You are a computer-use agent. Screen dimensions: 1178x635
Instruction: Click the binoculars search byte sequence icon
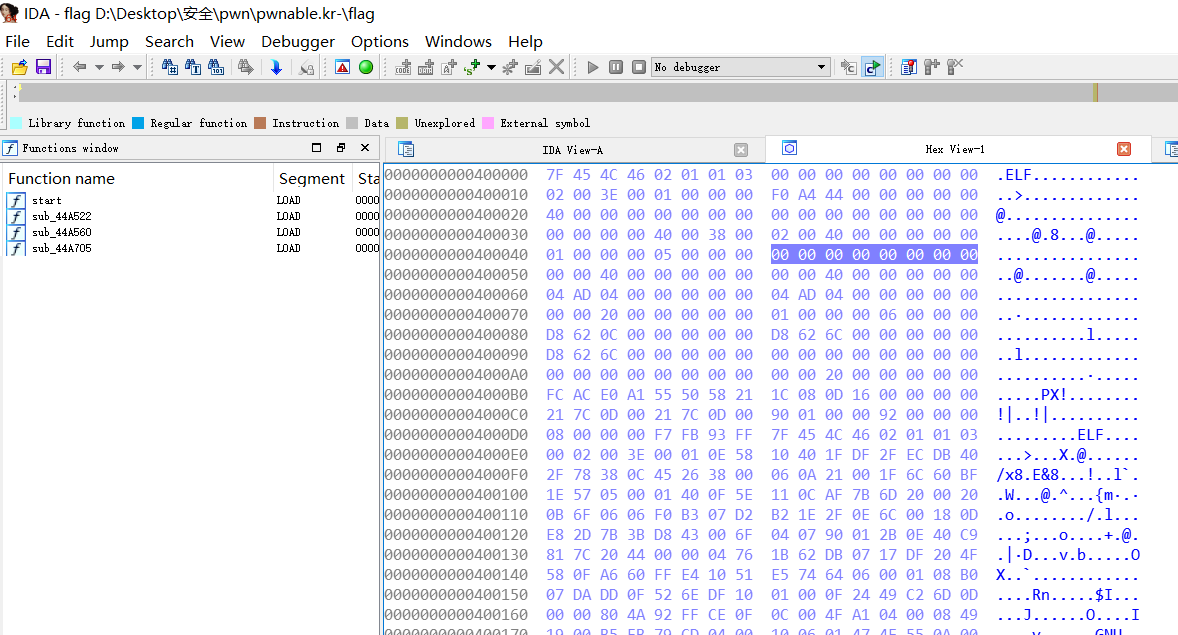tap(216, 67)
